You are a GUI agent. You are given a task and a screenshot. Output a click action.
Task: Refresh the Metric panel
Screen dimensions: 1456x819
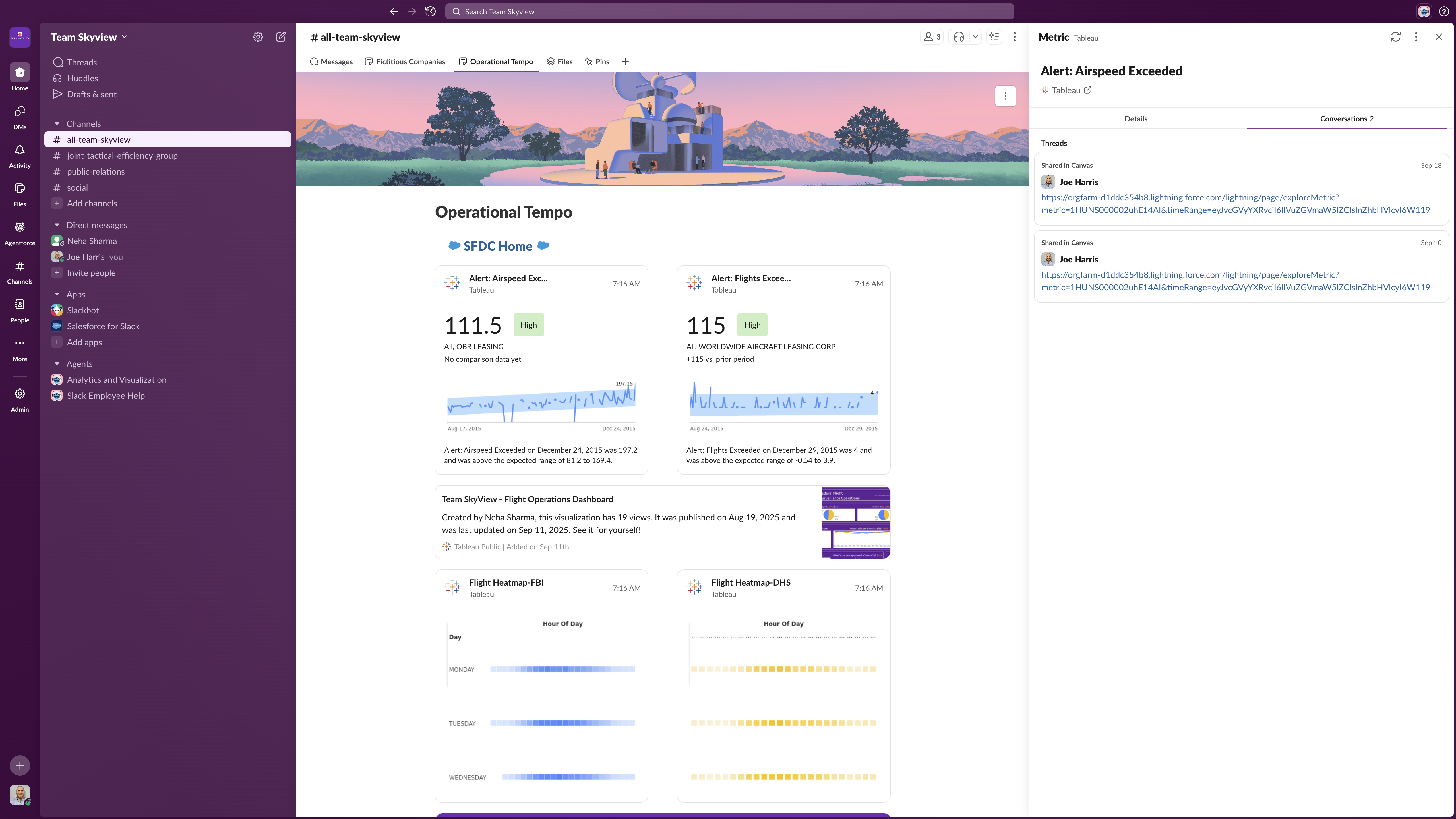pos(1395,37)
